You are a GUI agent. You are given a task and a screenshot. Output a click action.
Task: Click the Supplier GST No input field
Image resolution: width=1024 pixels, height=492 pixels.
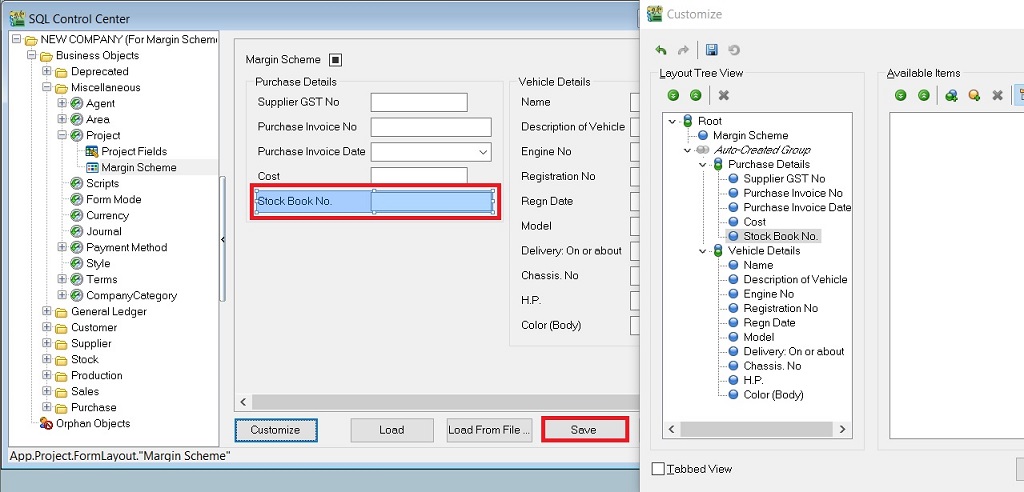click(x=419, y=102)
